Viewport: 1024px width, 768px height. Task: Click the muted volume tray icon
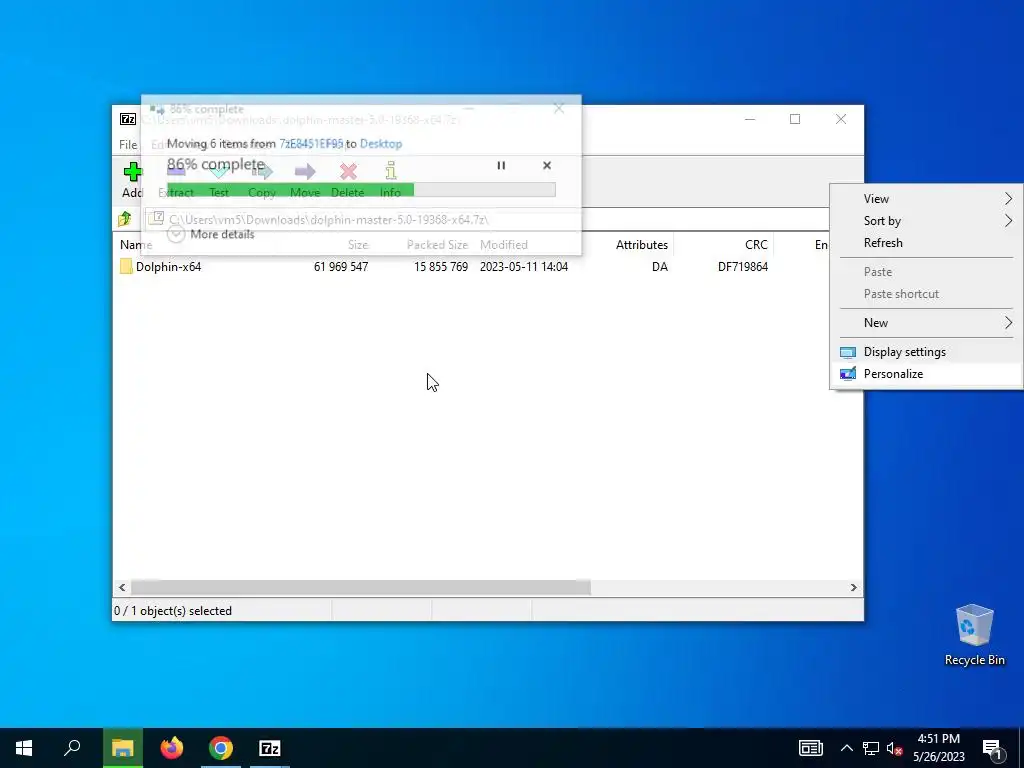[x=895, y=748]
